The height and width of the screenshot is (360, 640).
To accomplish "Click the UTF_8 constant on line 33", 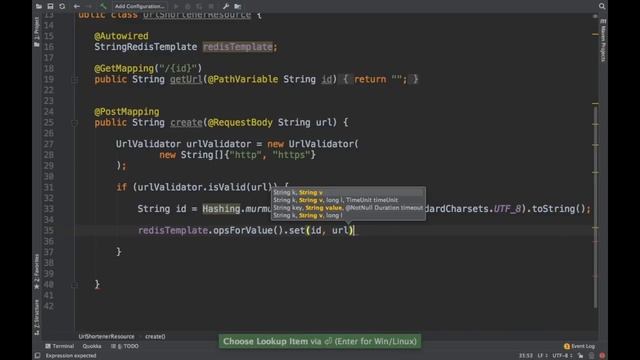I will tap(507, 209).
